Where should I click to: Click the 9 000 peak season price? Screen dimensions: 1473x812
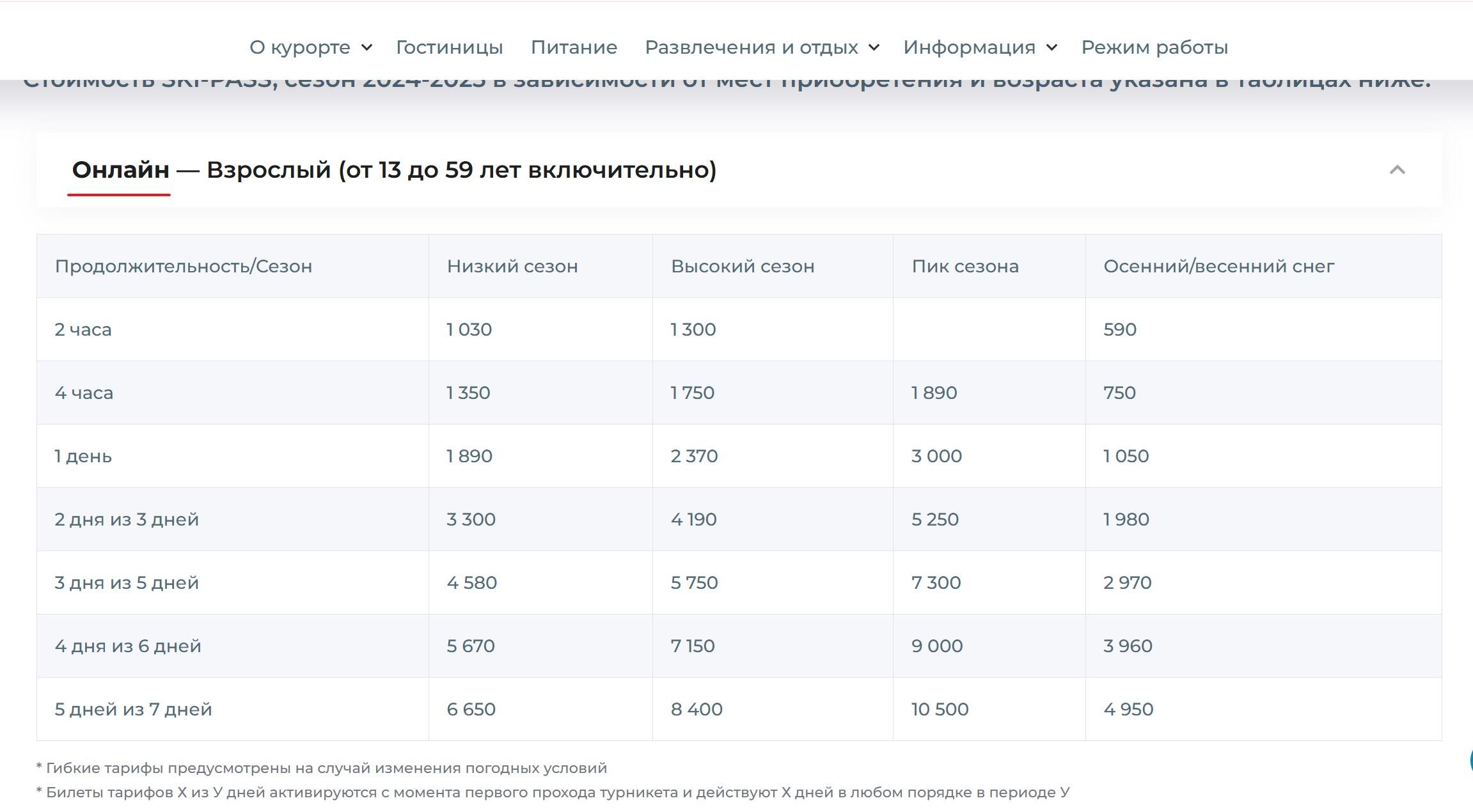click(x=937, y=646)
